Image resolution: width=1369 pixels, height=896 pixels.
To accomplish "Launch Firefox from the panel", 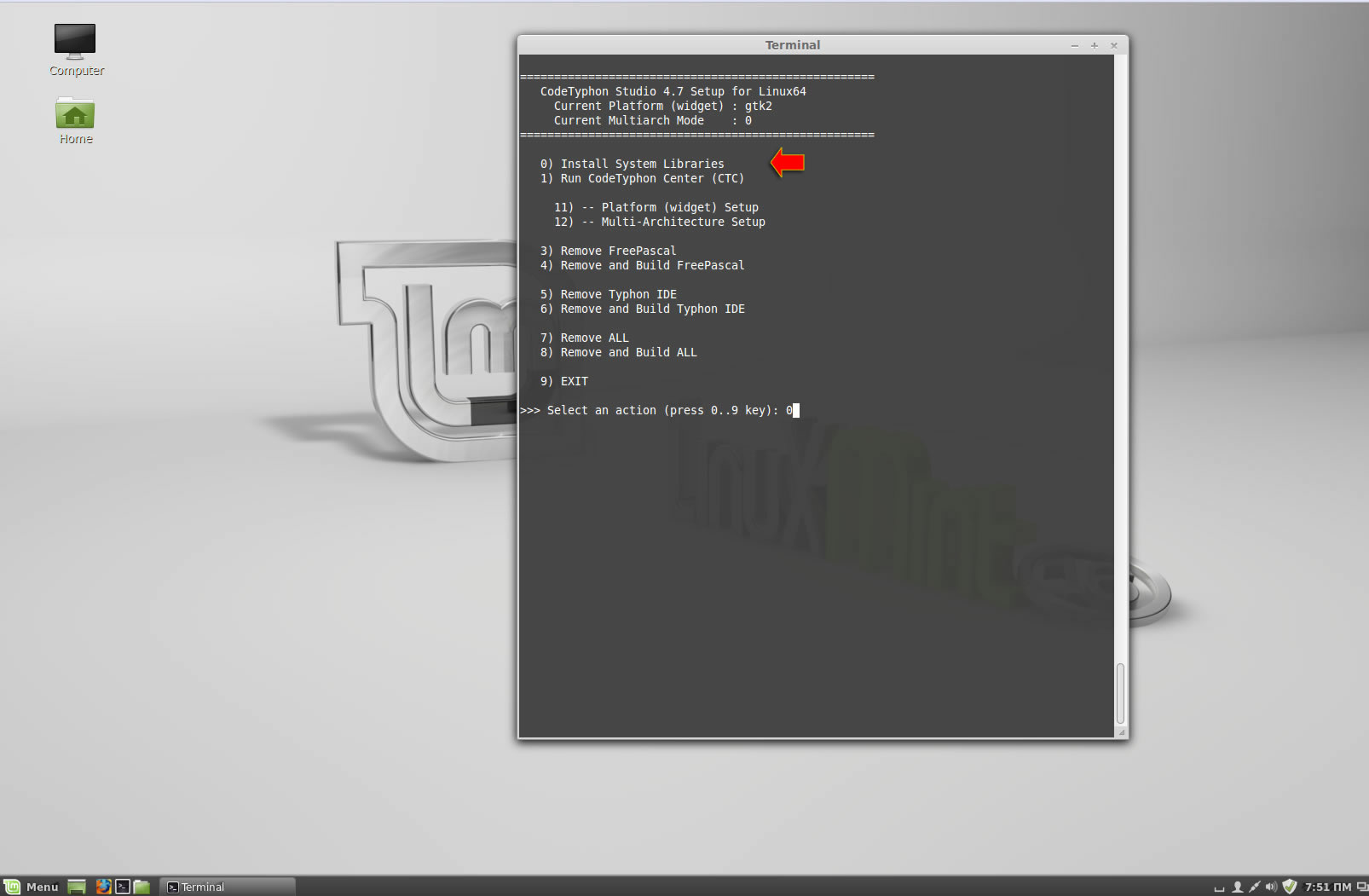I will pyautogui.click(x=103, y=887).
